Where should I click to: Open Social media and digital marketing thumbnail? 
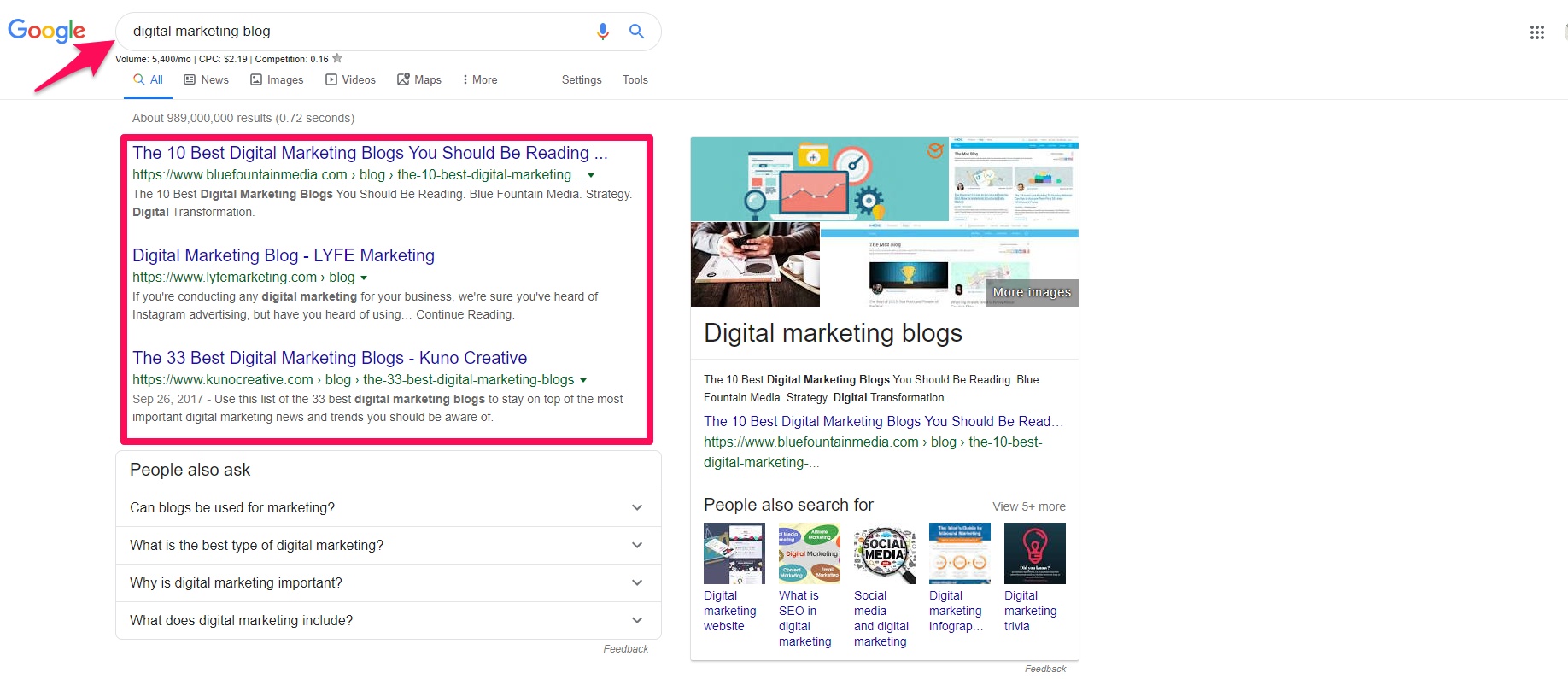[x=885, y=553]
